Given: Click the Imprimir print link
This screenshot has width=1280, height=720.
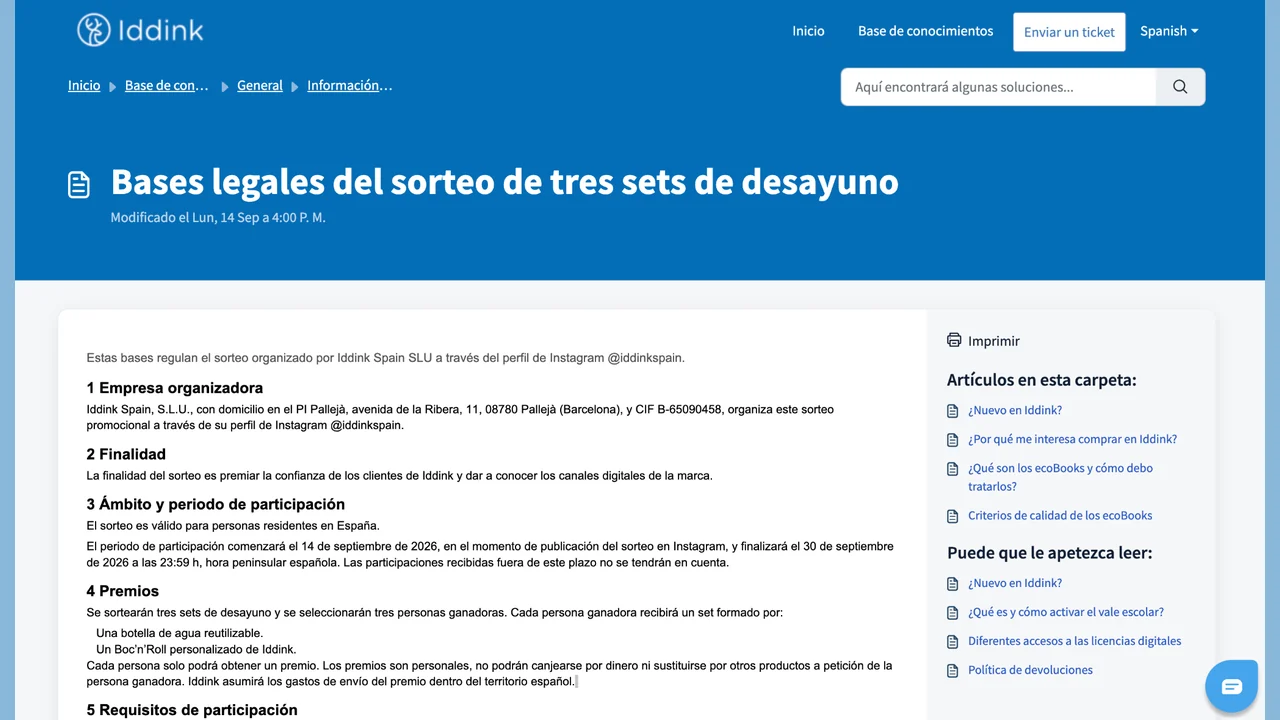Looking at the screenshot, I should coord(994,341).
